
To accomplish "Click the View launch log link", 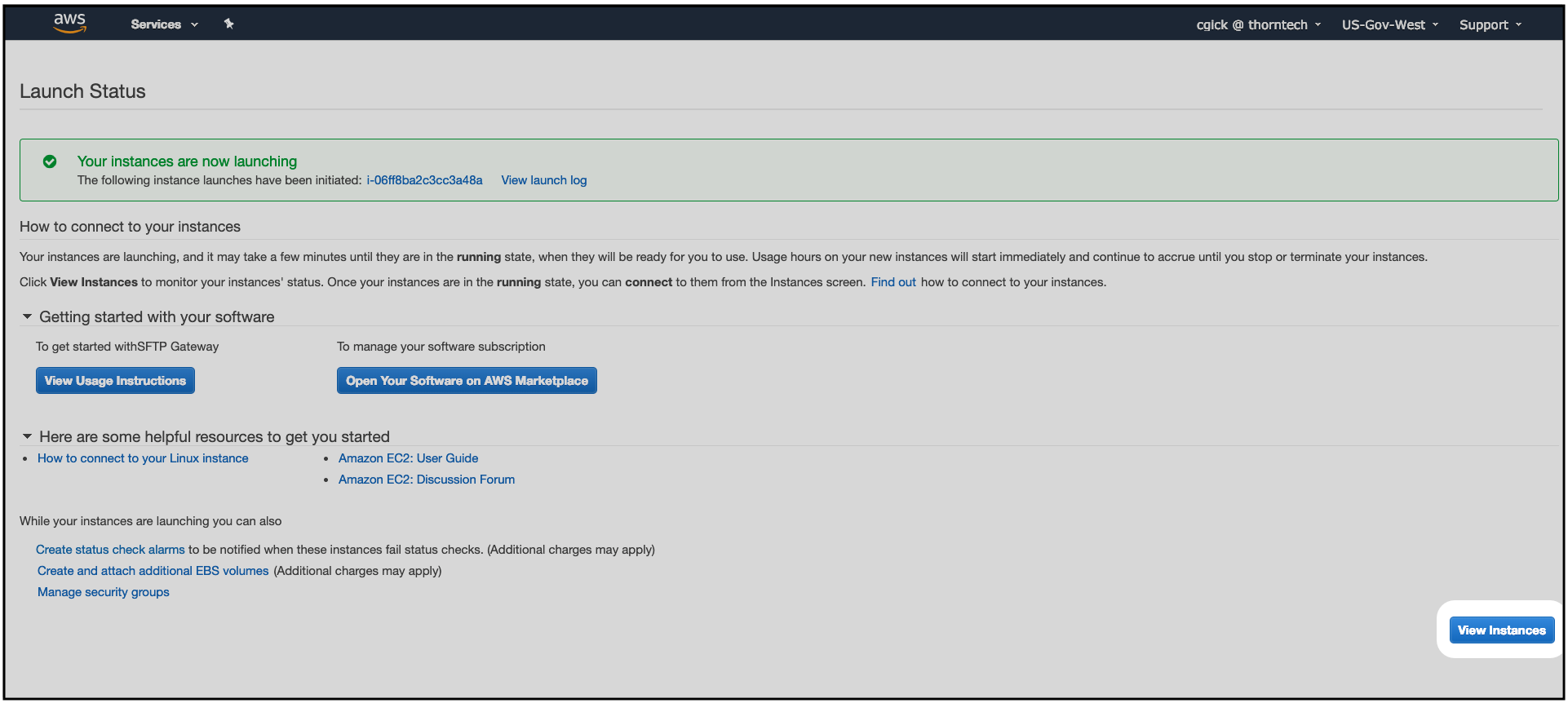I will click(544, 180).
